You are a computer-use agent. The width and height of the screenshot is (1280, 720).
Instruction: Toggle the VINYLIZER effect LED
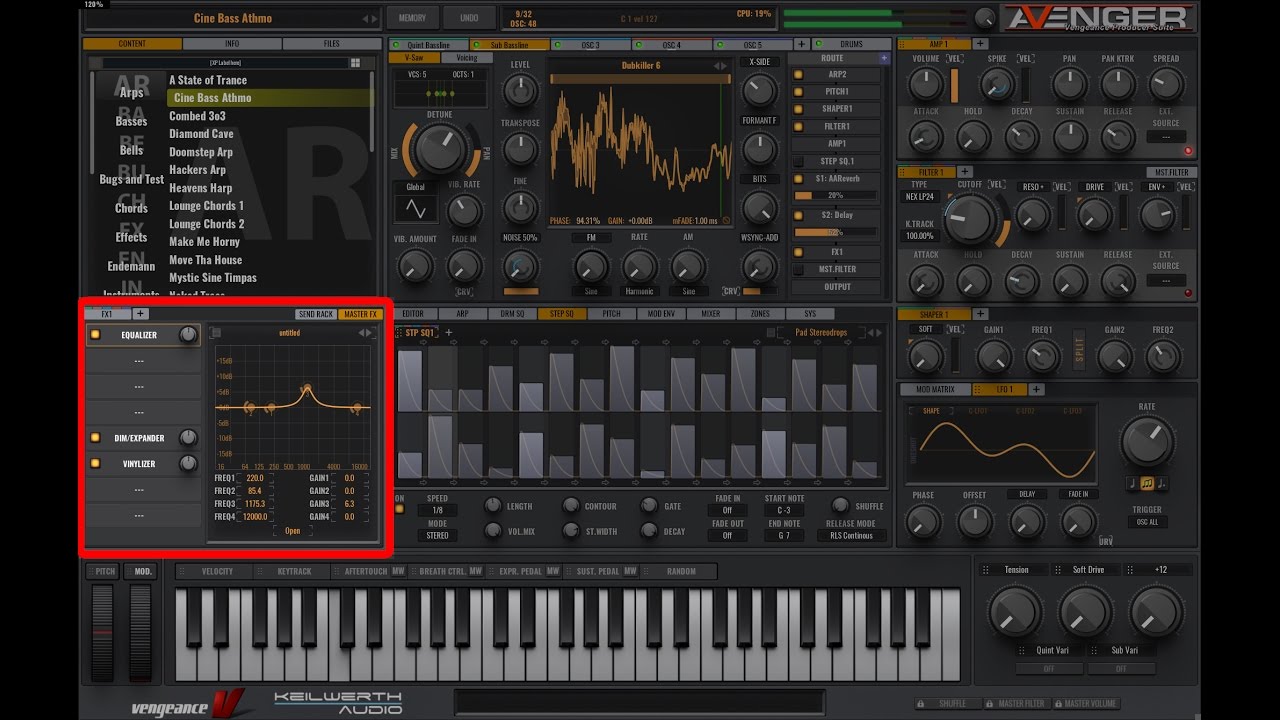coord(95,464)
